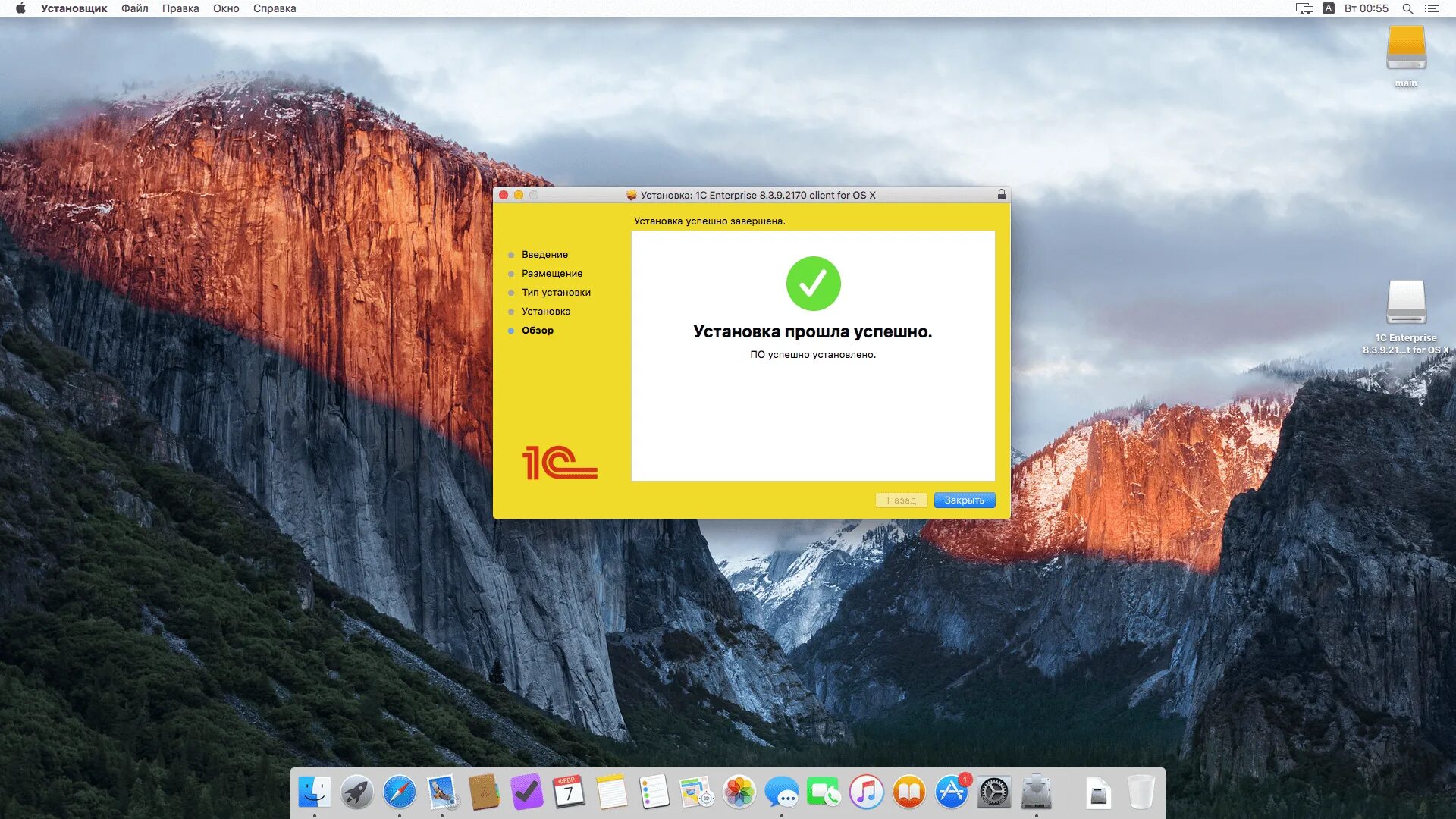Select the Тип установки step
The width and height of the screenshot is (1456, 819).
click(556, 292)
